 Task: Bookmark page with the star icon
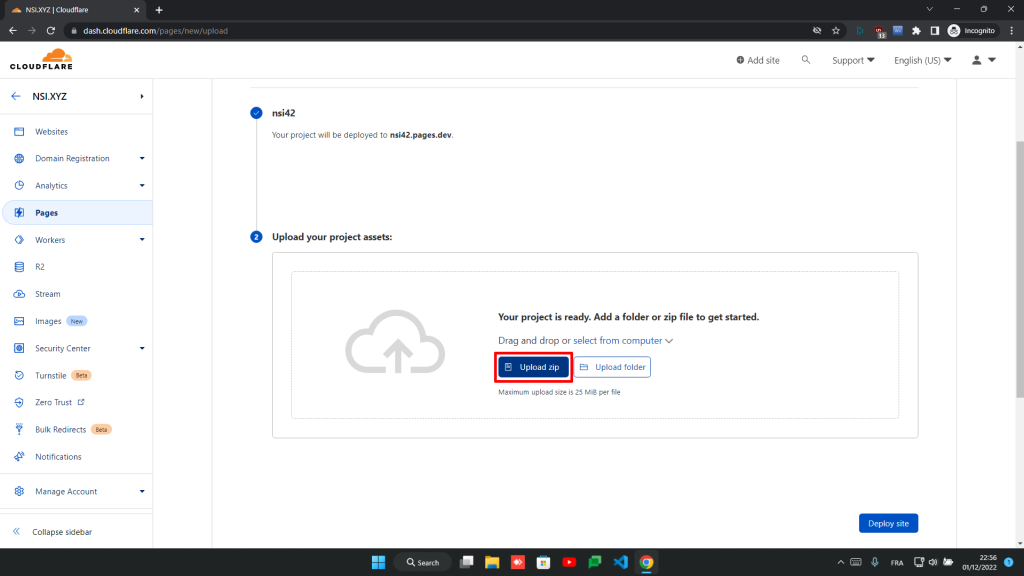836,31
